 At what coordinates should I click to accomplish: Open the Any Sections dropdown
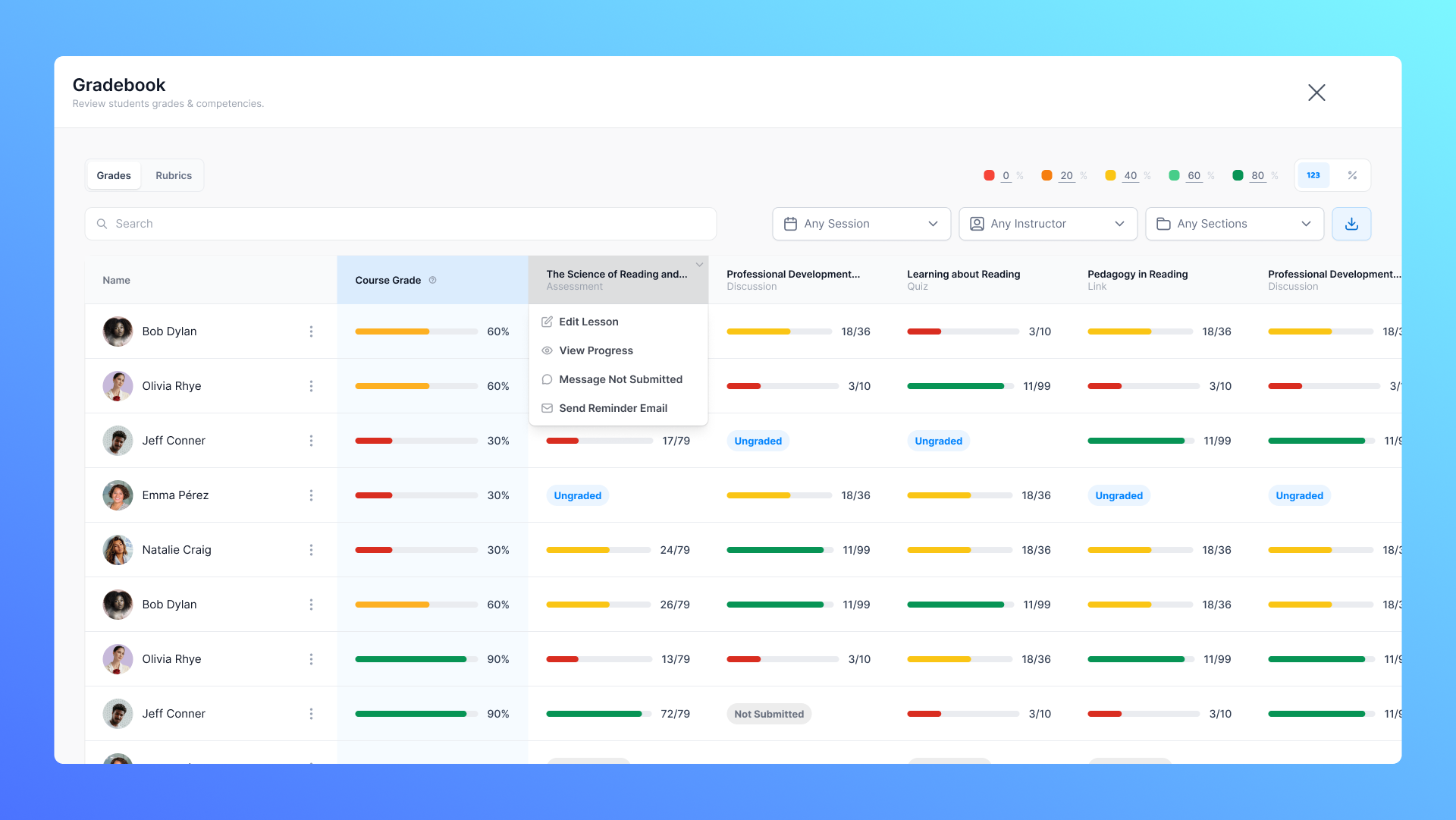tap(1235, 224)
